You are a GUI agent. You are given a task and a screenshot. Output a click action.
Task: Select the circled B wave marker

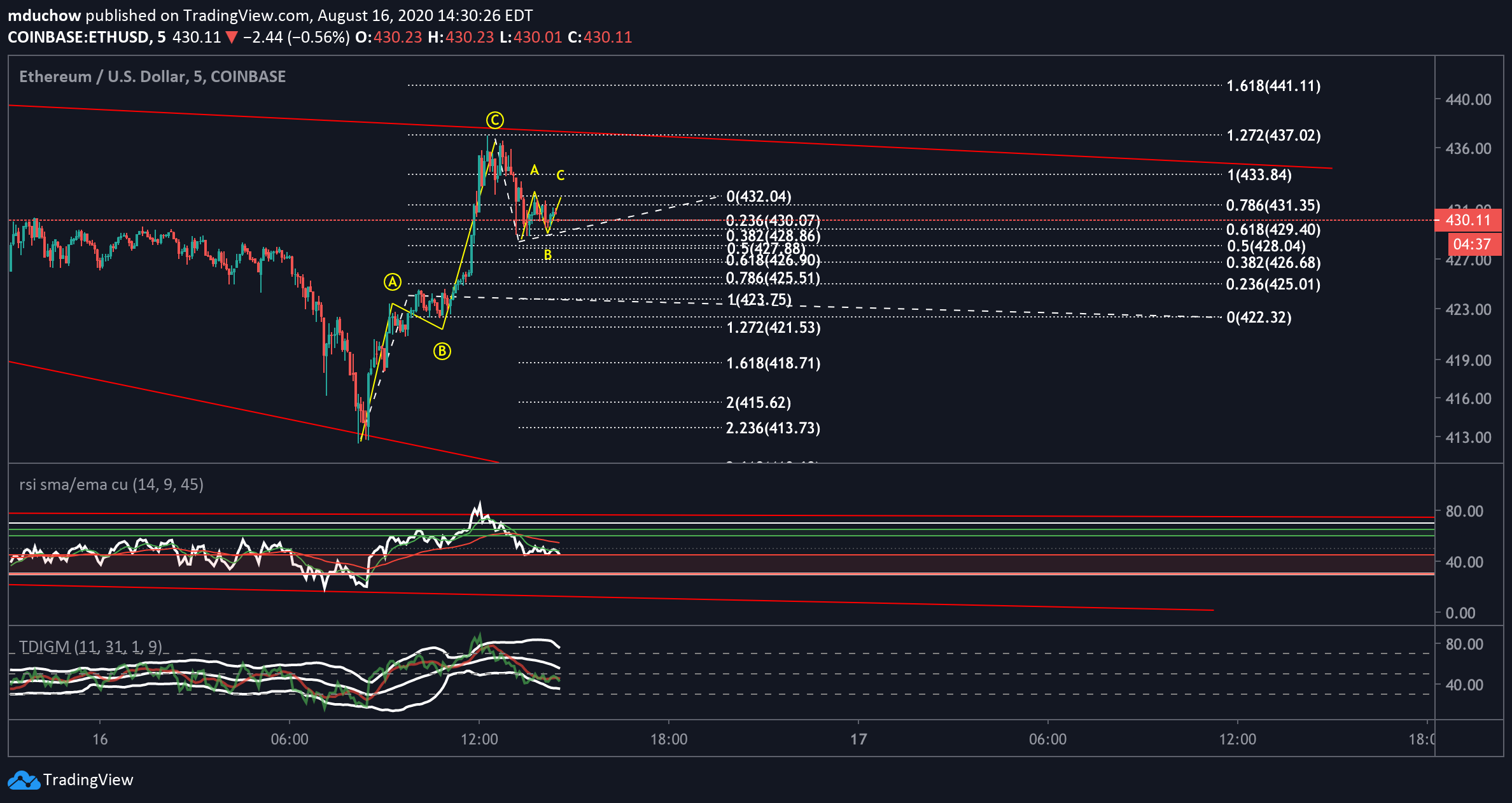[442, 351]
